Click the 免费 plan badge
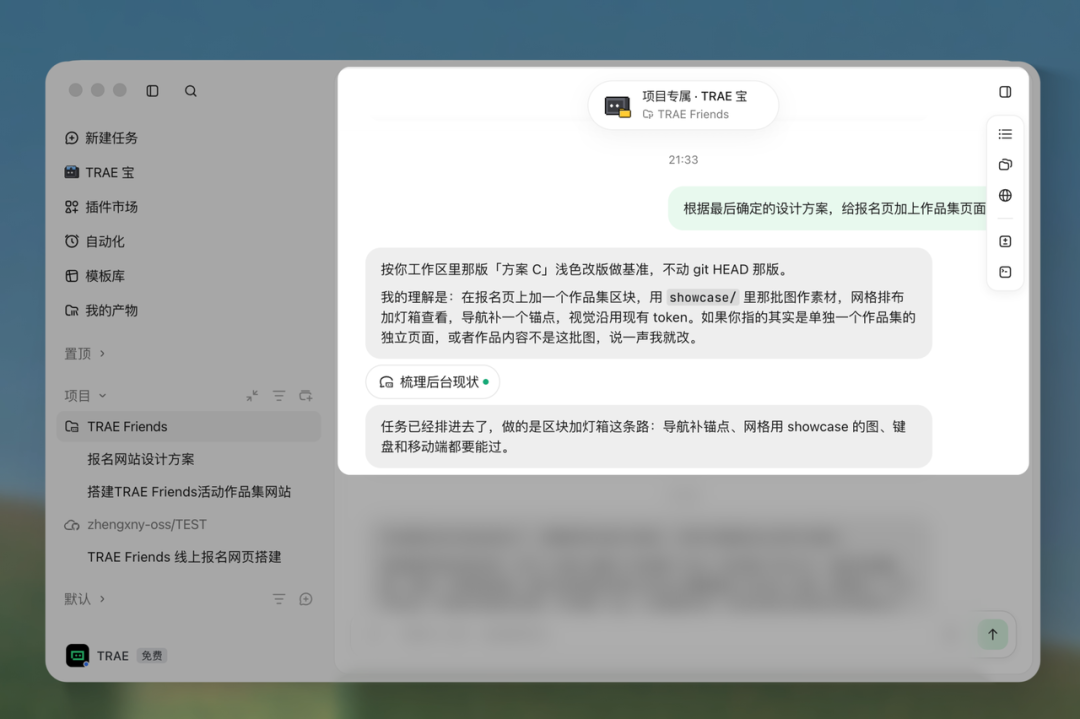This screenshot has width=1080, height=719. pos(152,656)
